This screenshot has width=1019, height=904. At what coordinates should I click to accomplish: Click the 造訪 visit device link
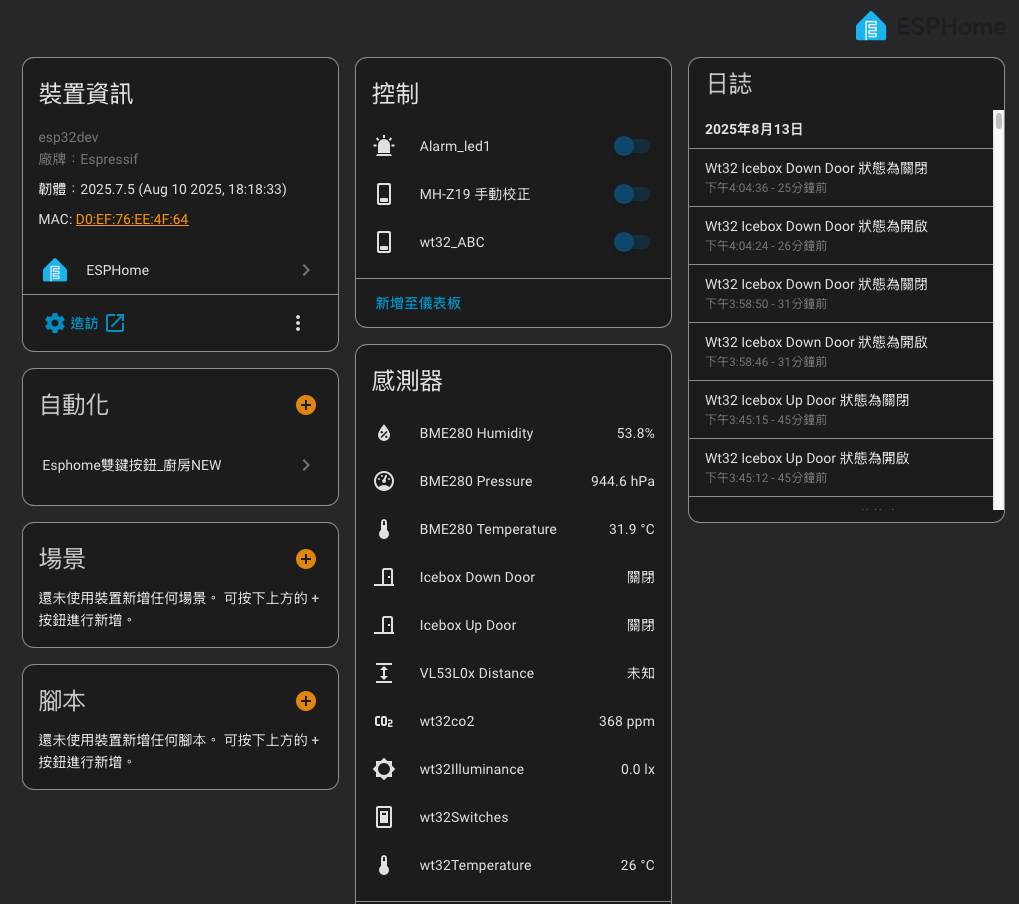point(85,323)
